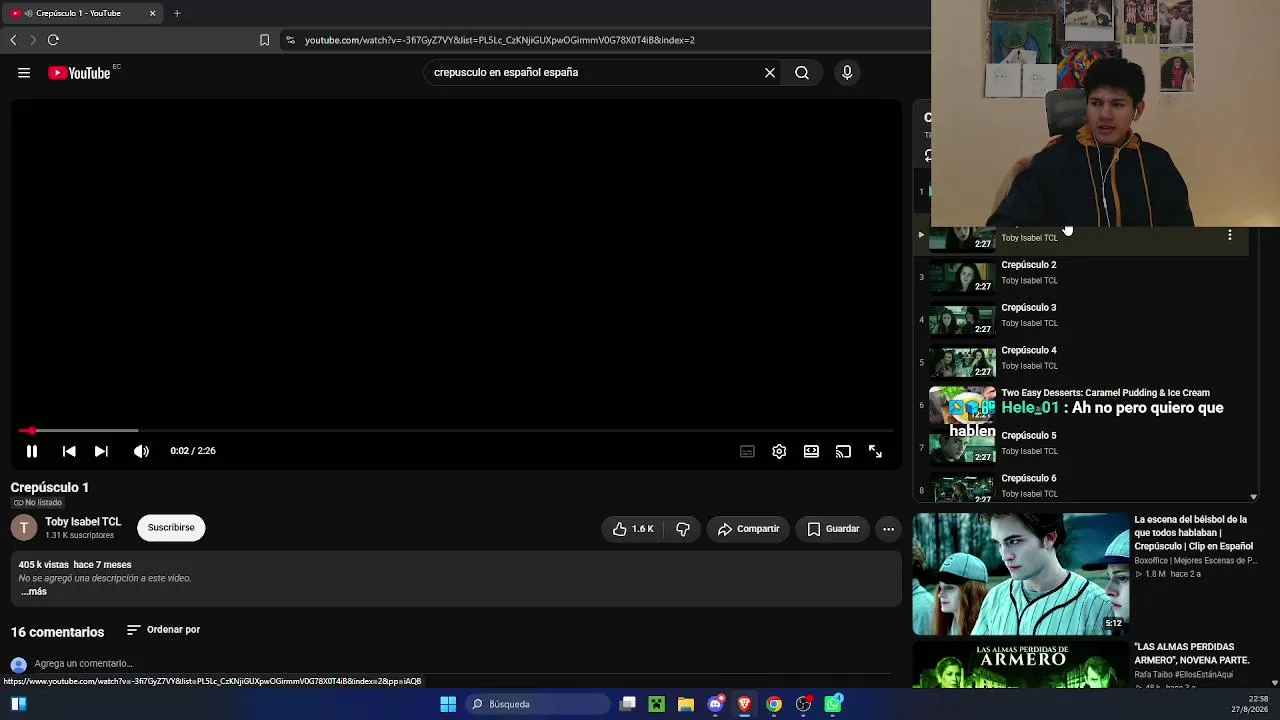Like the video with 1.6 K likes

click(x=632, y=529)
